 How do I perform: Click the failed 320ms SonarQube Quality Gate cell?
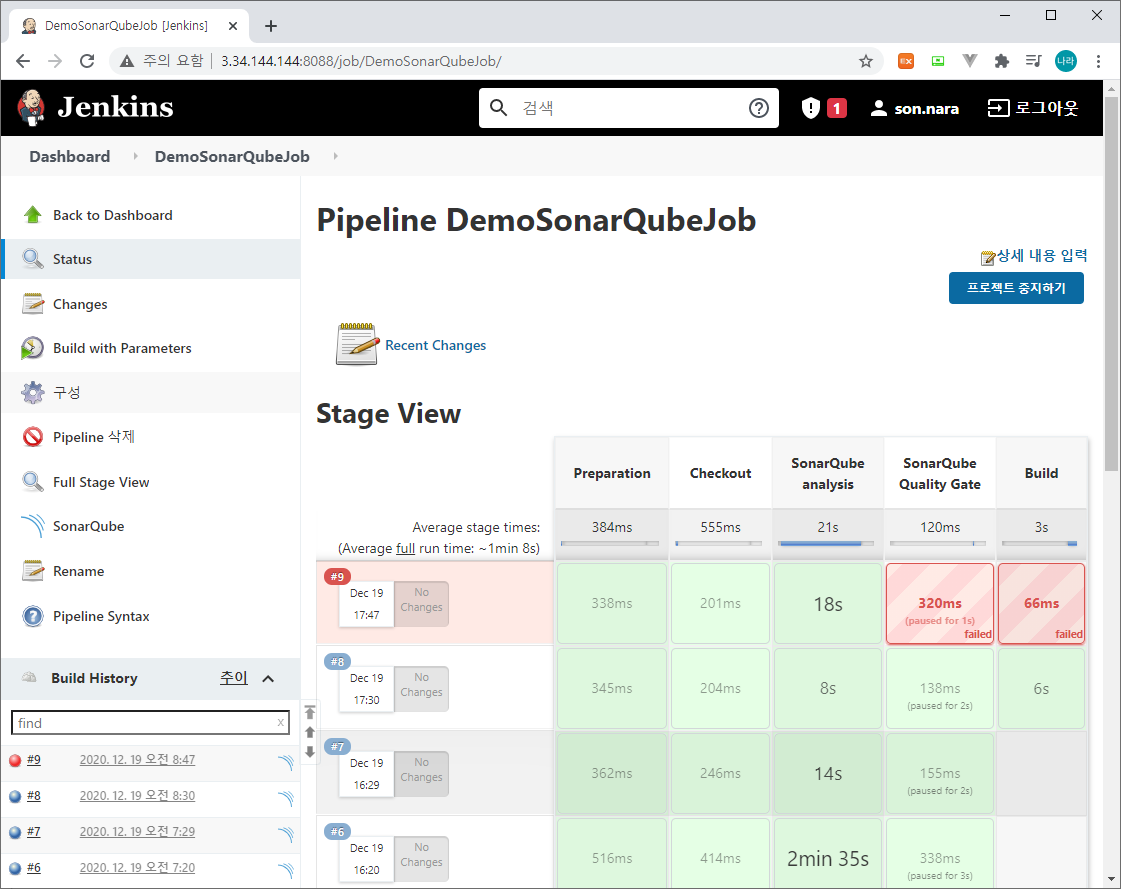[x=939, y=604]
